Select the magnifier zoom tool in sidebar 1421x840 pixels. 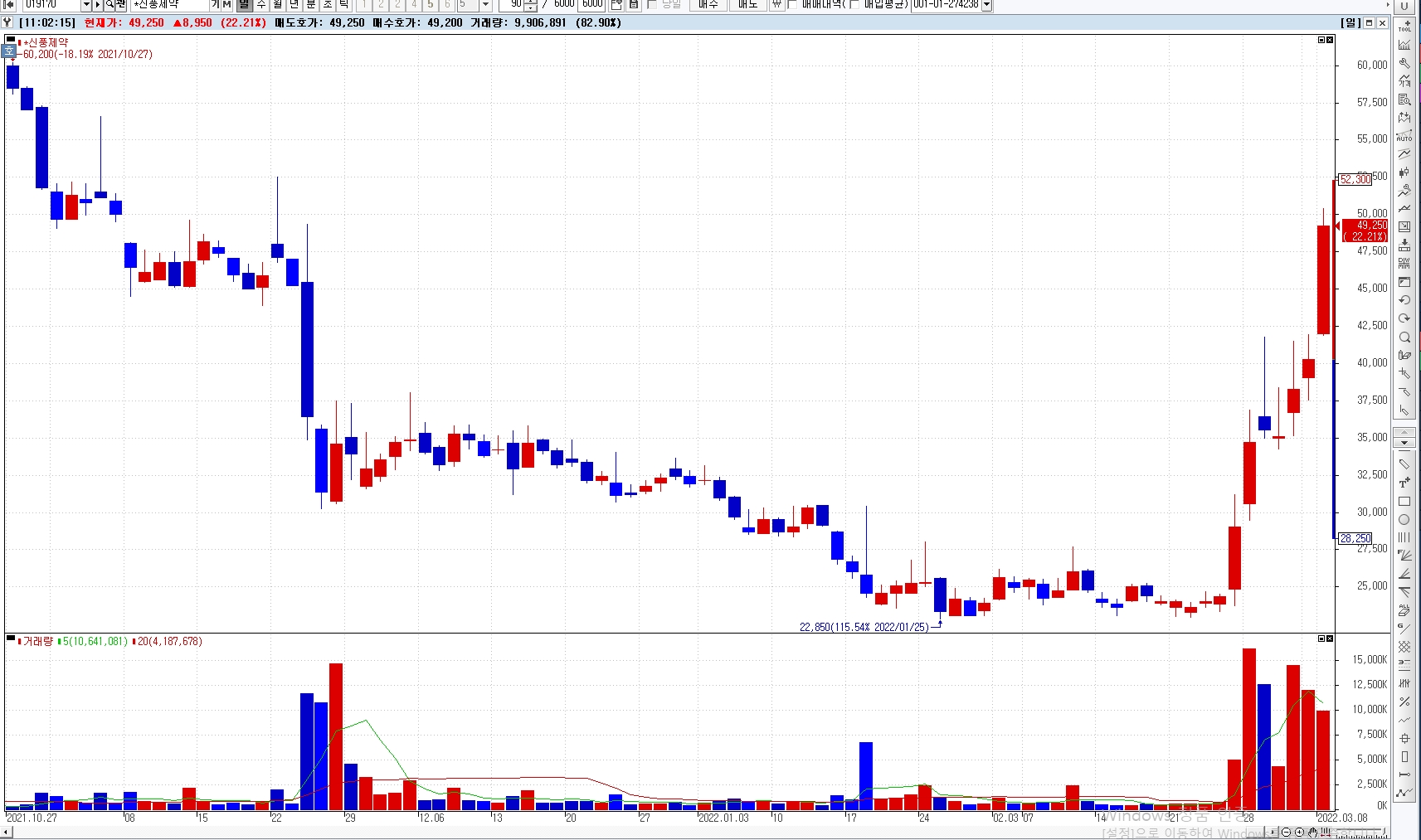(1404, 337)
